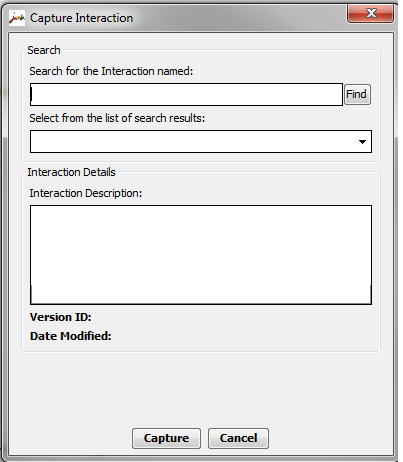Expand the search results dropdown arrow
403x462 pixels.
[362, 142]
